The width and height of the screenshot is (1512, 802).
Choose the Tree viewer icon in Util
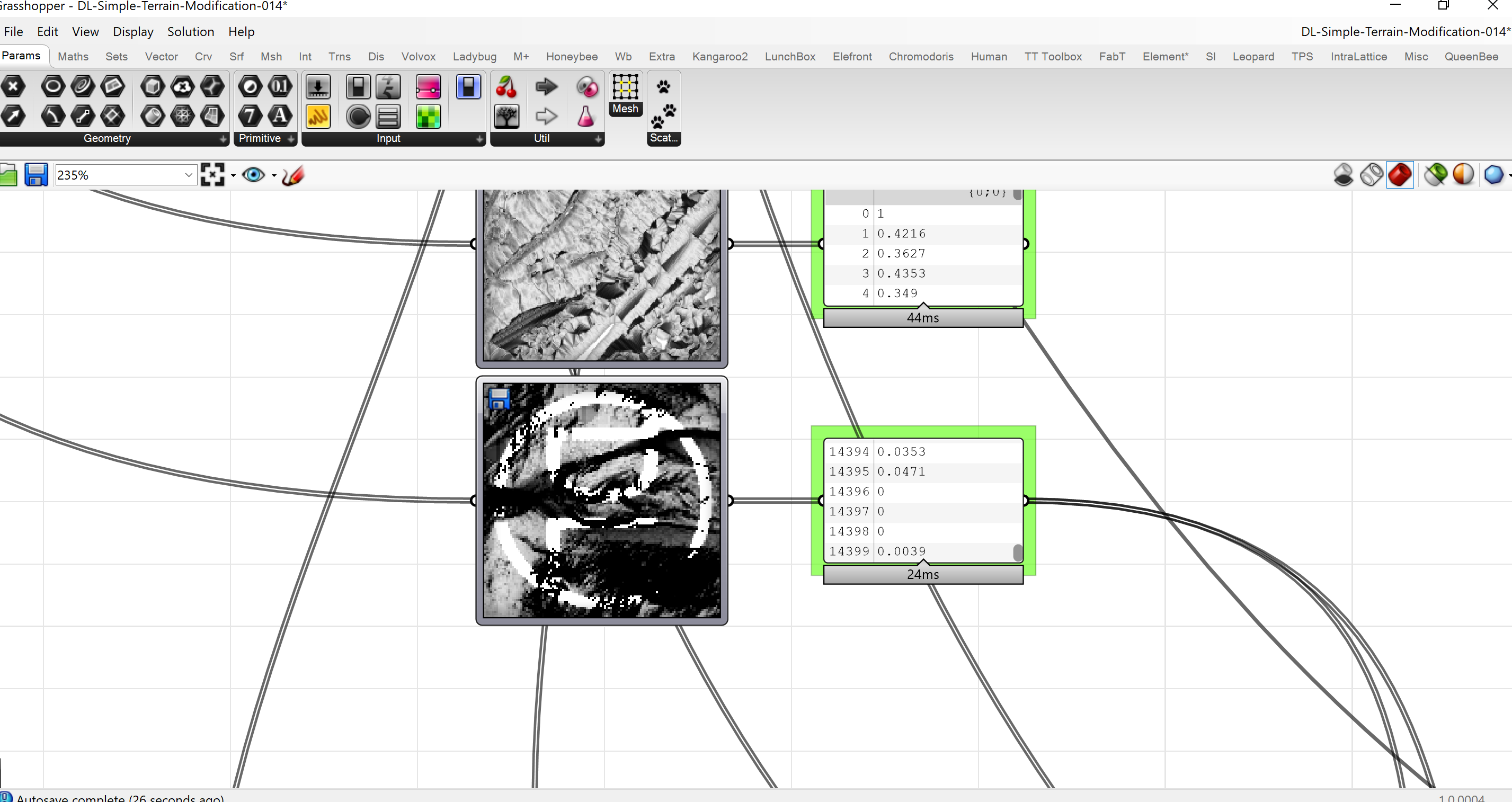click(x=506, y=116)
